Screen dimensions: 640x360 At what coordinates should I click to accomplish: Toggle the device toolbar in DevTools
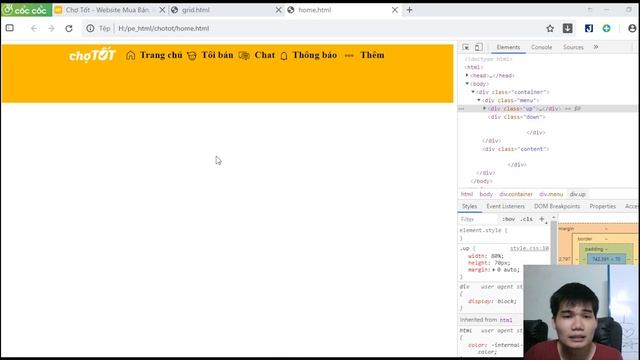478,47
